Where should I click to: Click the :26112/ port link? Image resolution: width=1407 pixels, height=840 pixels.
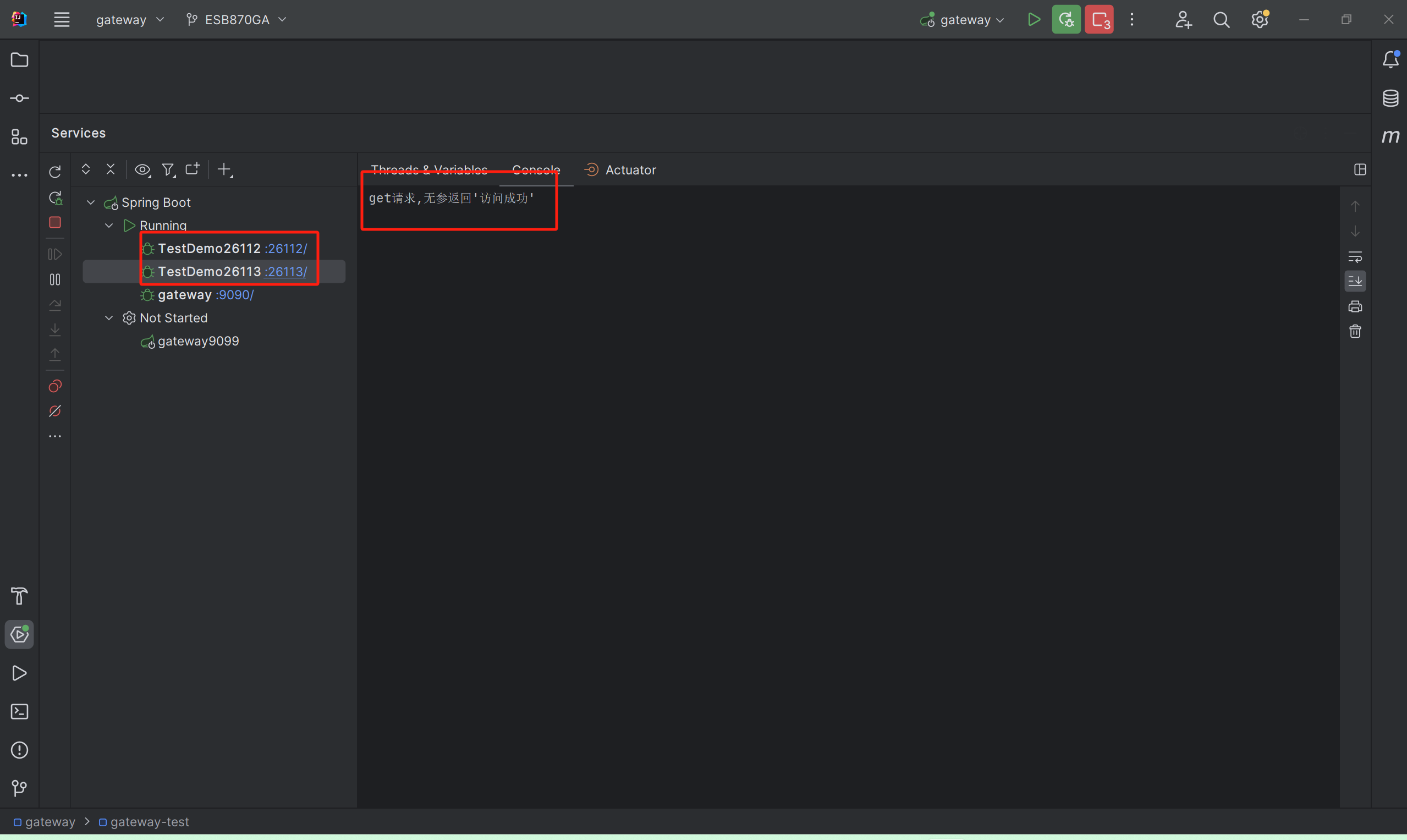[x=286, y=249]
